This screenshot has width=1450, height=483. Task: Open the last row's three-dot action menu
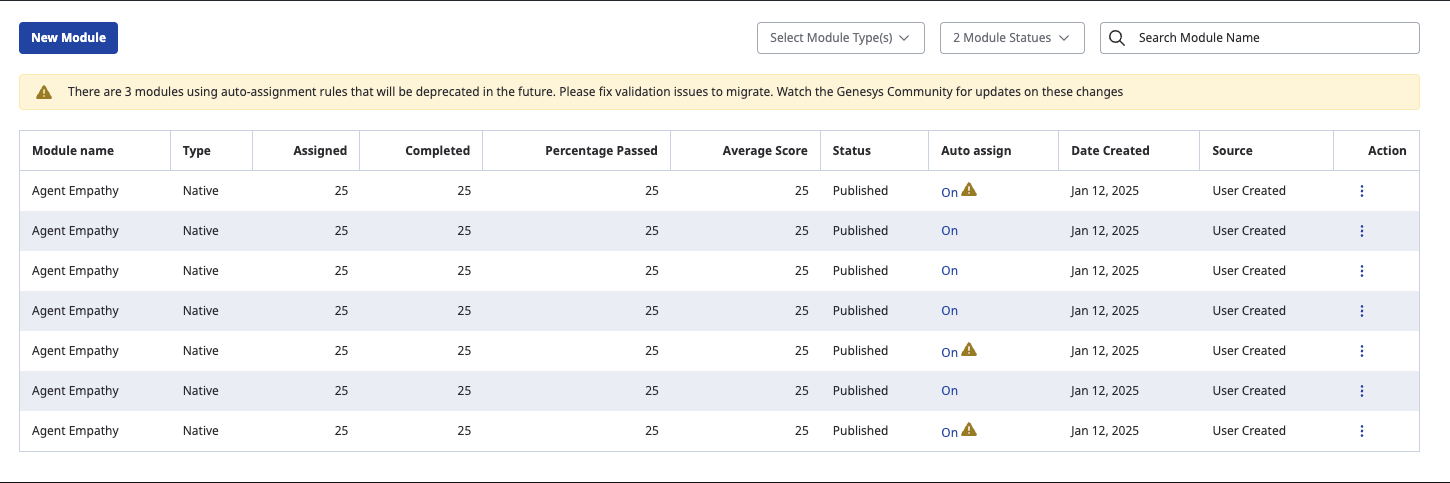(x=1362, y=431)
